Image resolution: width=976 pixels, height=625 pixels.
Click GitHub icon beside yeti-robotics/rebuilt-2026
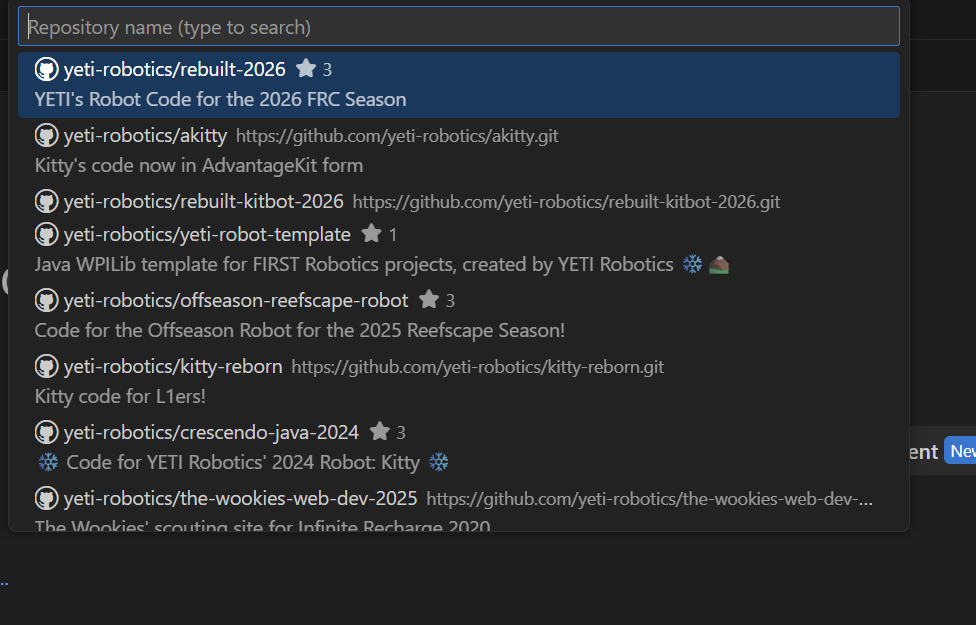(46, 69)
